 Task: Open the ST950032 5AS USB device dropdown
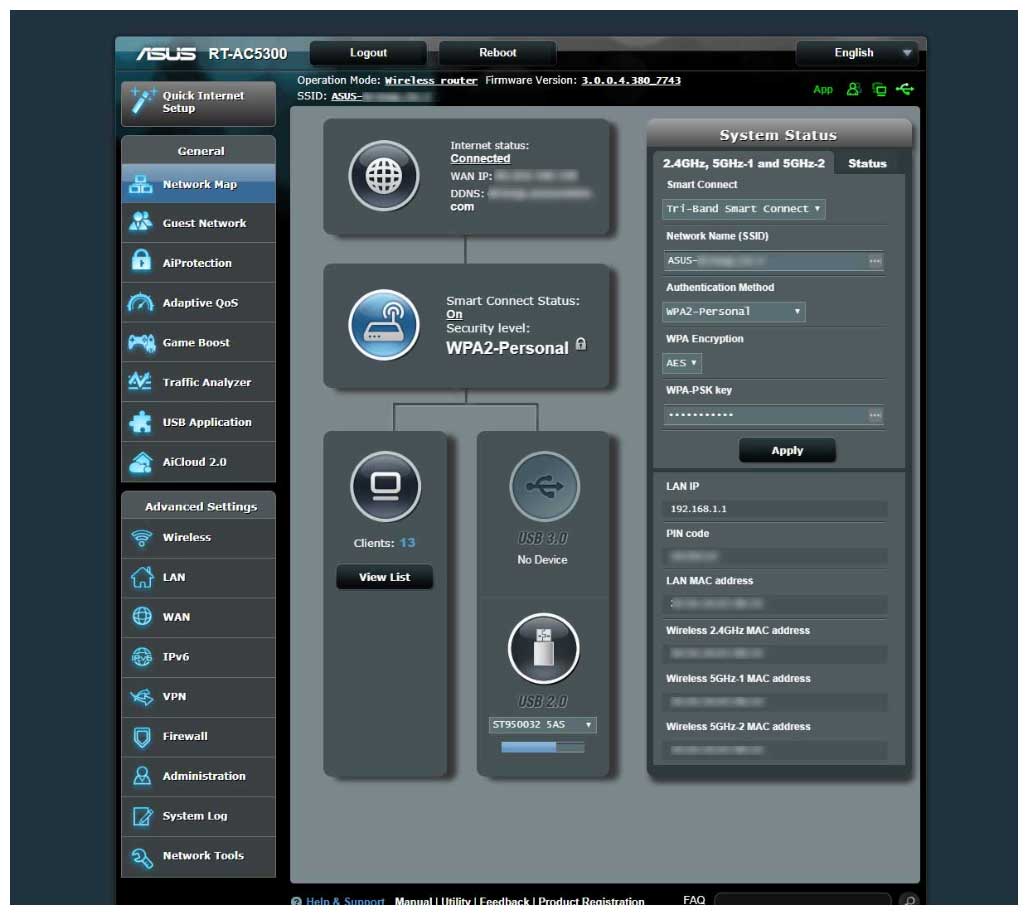pyautogui.click(x=542, y=724)
